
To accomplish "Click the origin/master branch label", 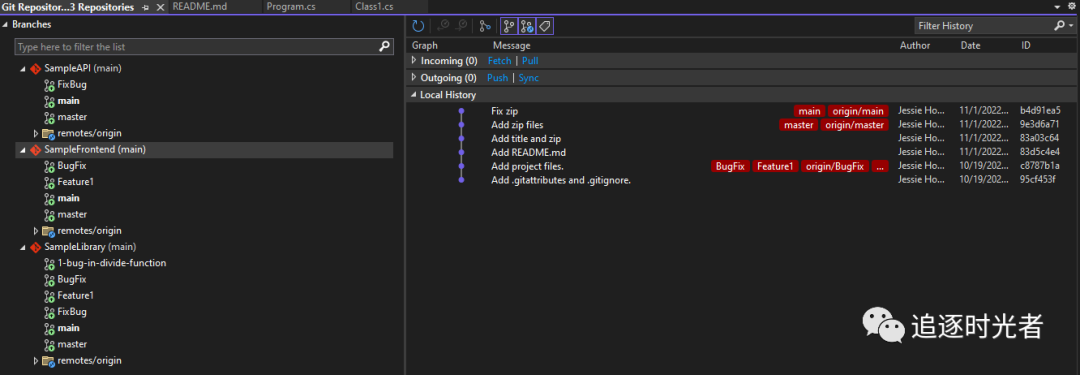I will tap(854, 125).
